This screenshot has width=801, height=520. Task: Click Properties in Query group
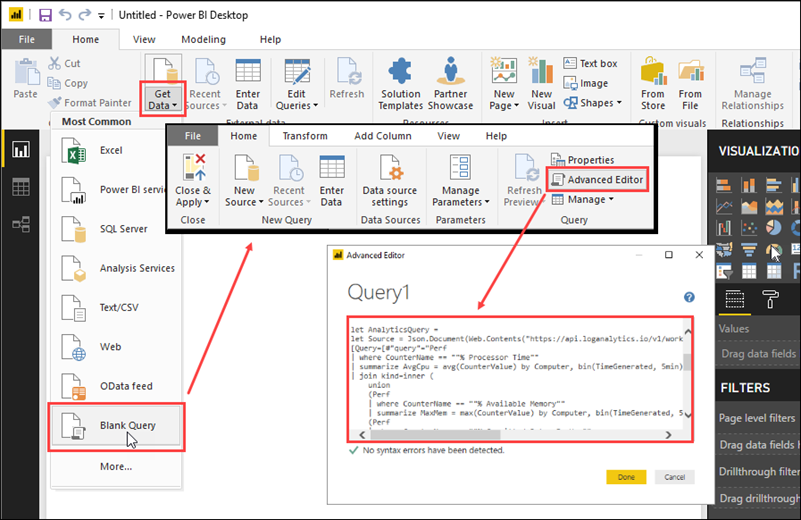point(583,160)
